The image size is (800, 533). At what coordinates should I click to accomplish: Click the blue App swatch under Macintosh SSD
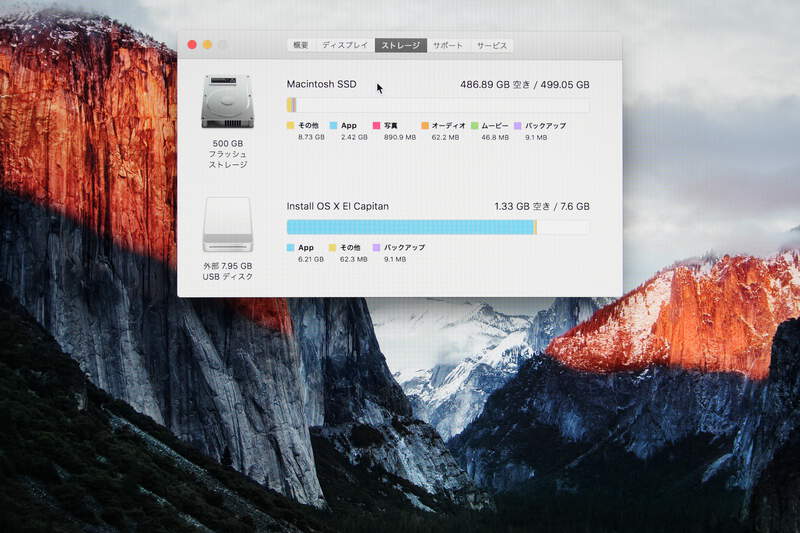pyautogui.click(x=334, y=126)
